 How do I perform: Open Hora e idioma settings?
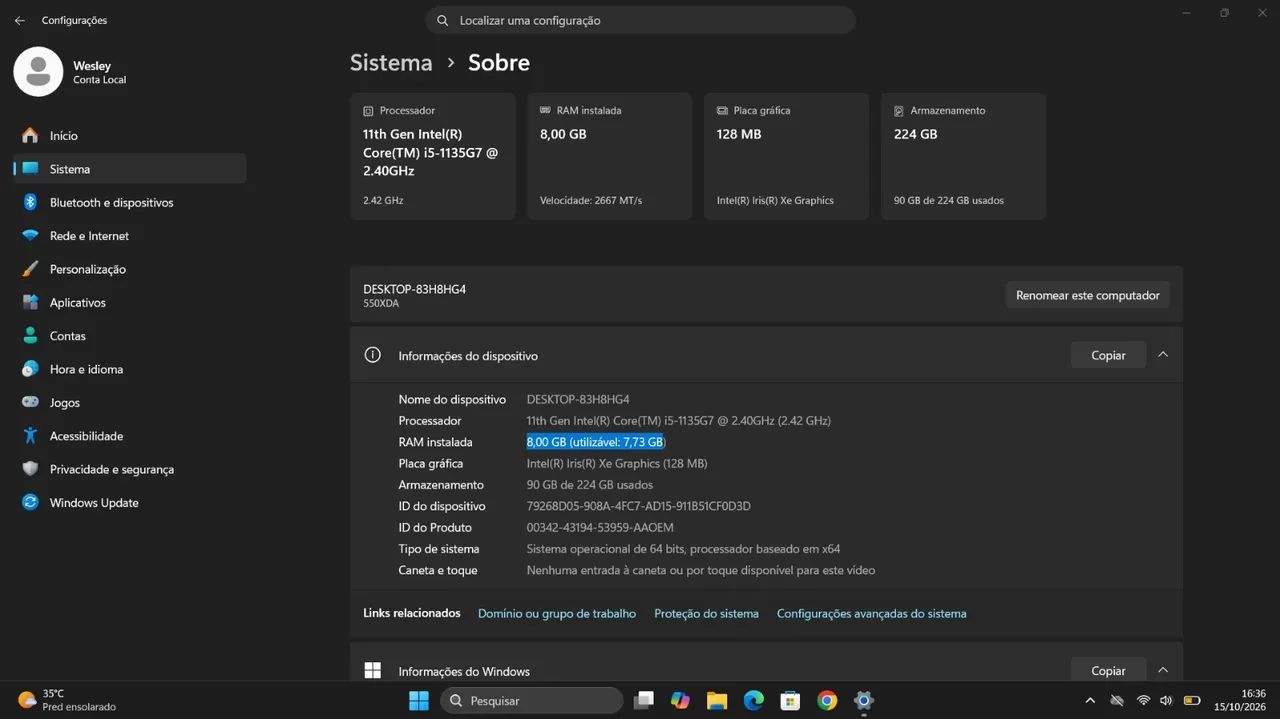(130, 369)
